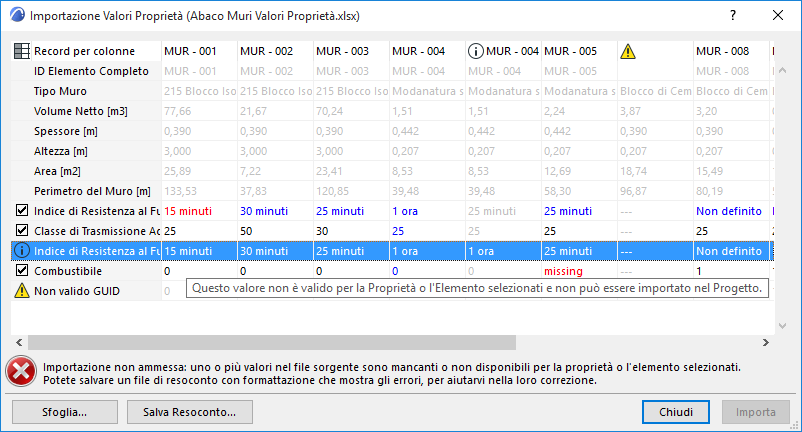Click the blue '1 ora' value in the MUR - 004 column
The height and width of the screenshot is (432, 802).
[x=405, y=211]
